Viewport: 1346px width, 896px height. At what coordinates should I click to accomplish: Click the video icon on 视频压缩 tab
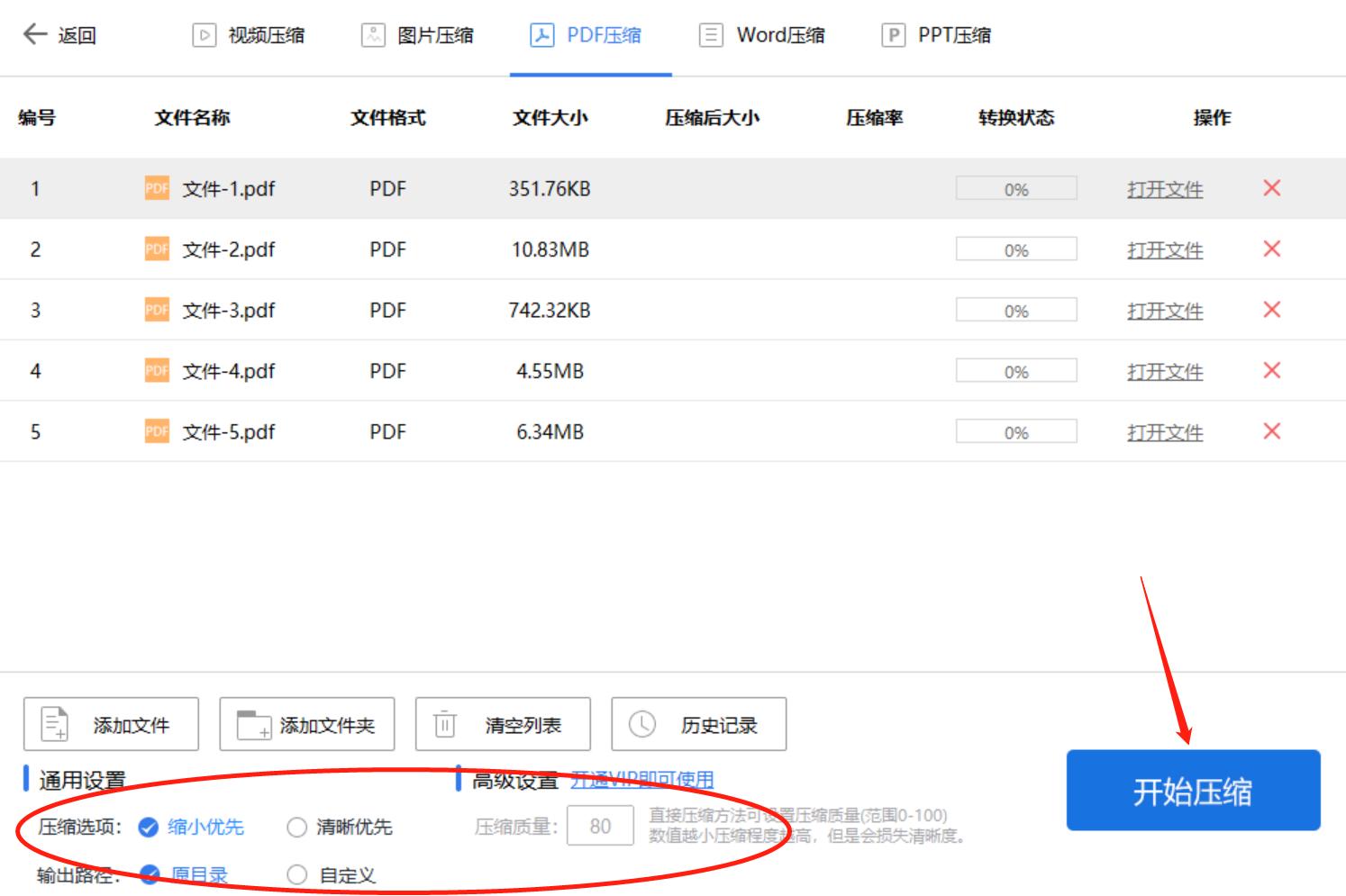(x=205, y=34)
